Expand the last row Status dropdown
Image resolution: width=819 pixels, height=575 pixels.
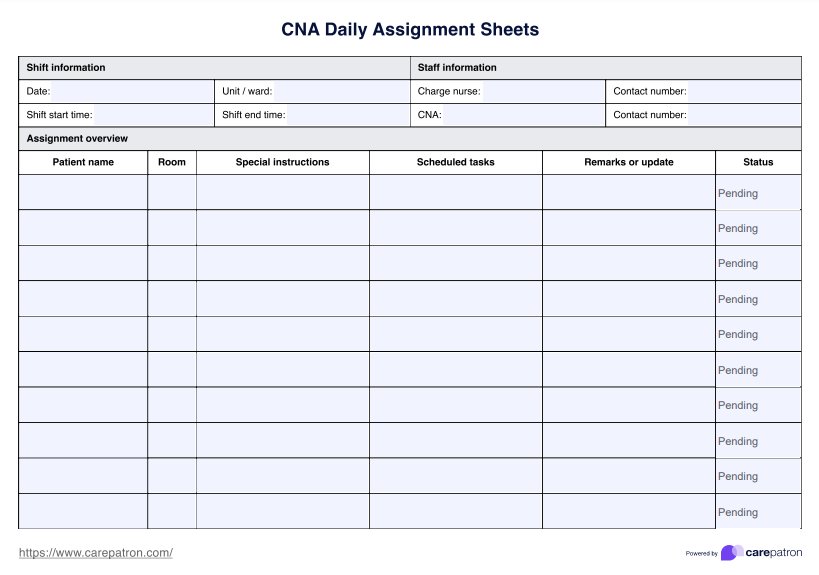click(x=758, y=512)
